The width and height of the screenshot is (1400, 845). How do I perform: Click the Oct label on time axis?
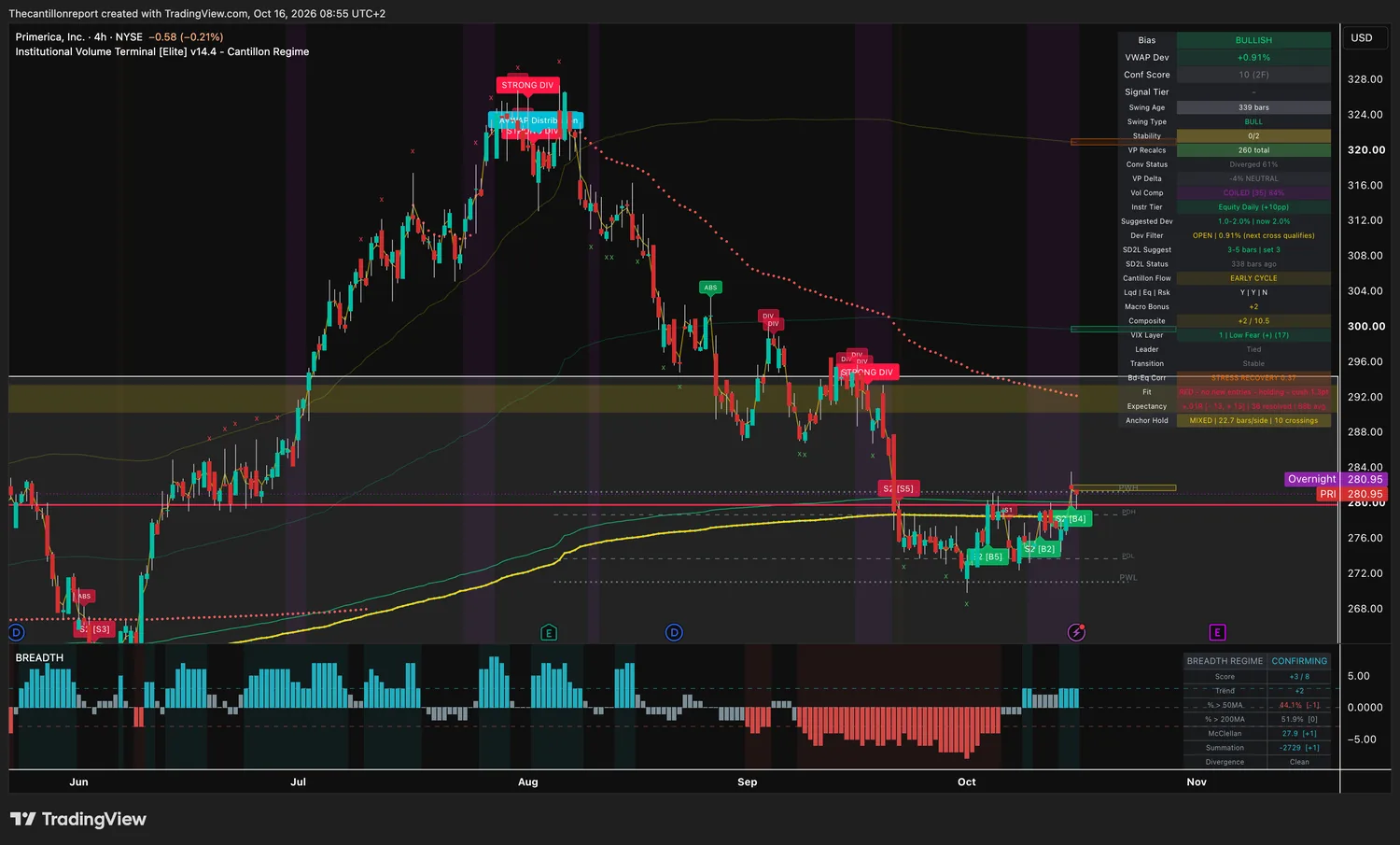[x=967, y=782]
